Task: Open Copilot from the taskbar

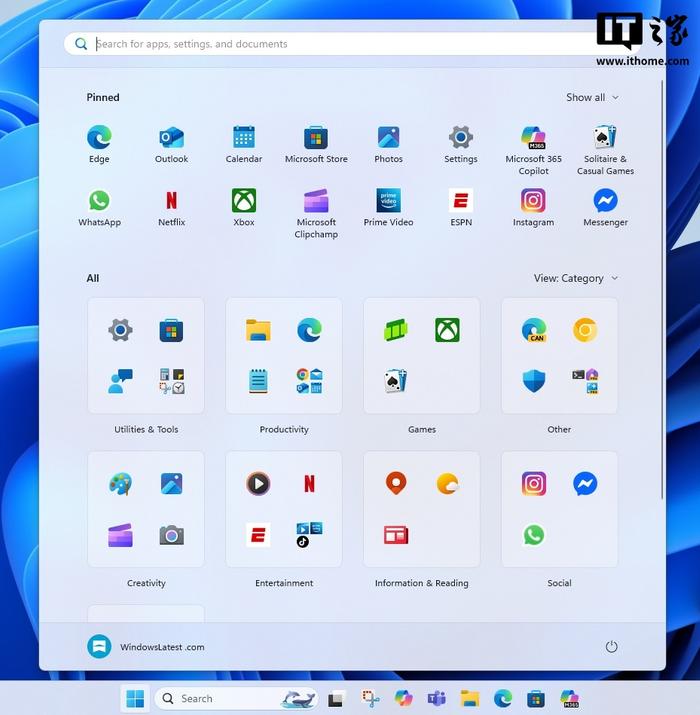Action: [404, 698]
